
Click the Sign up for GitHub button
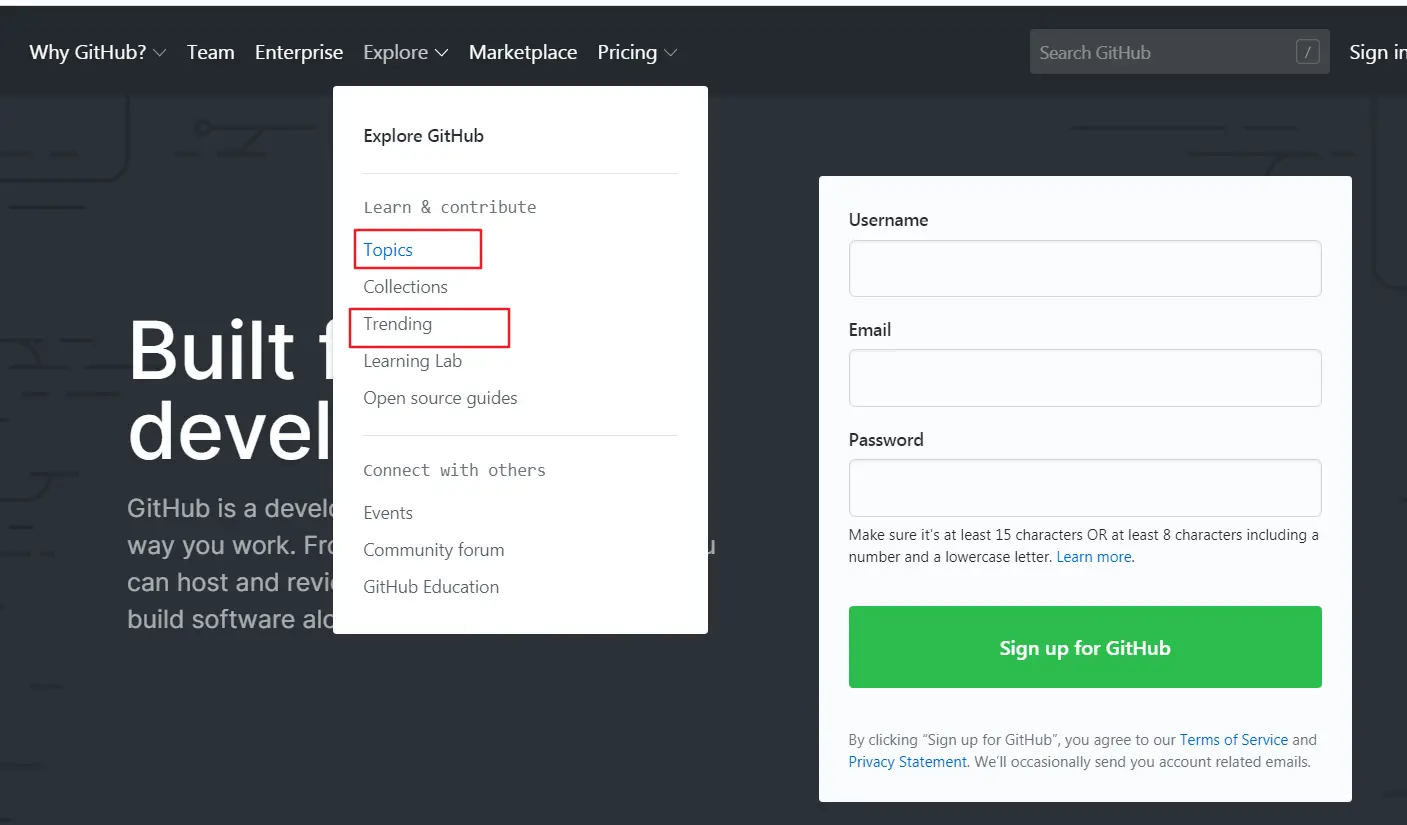tap(1085, 647)
